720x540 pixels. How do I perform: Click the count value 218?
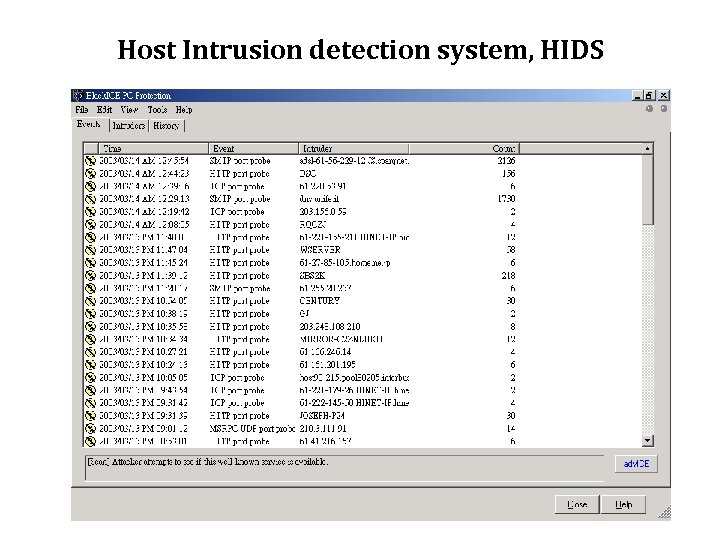[x=508, y=276]
